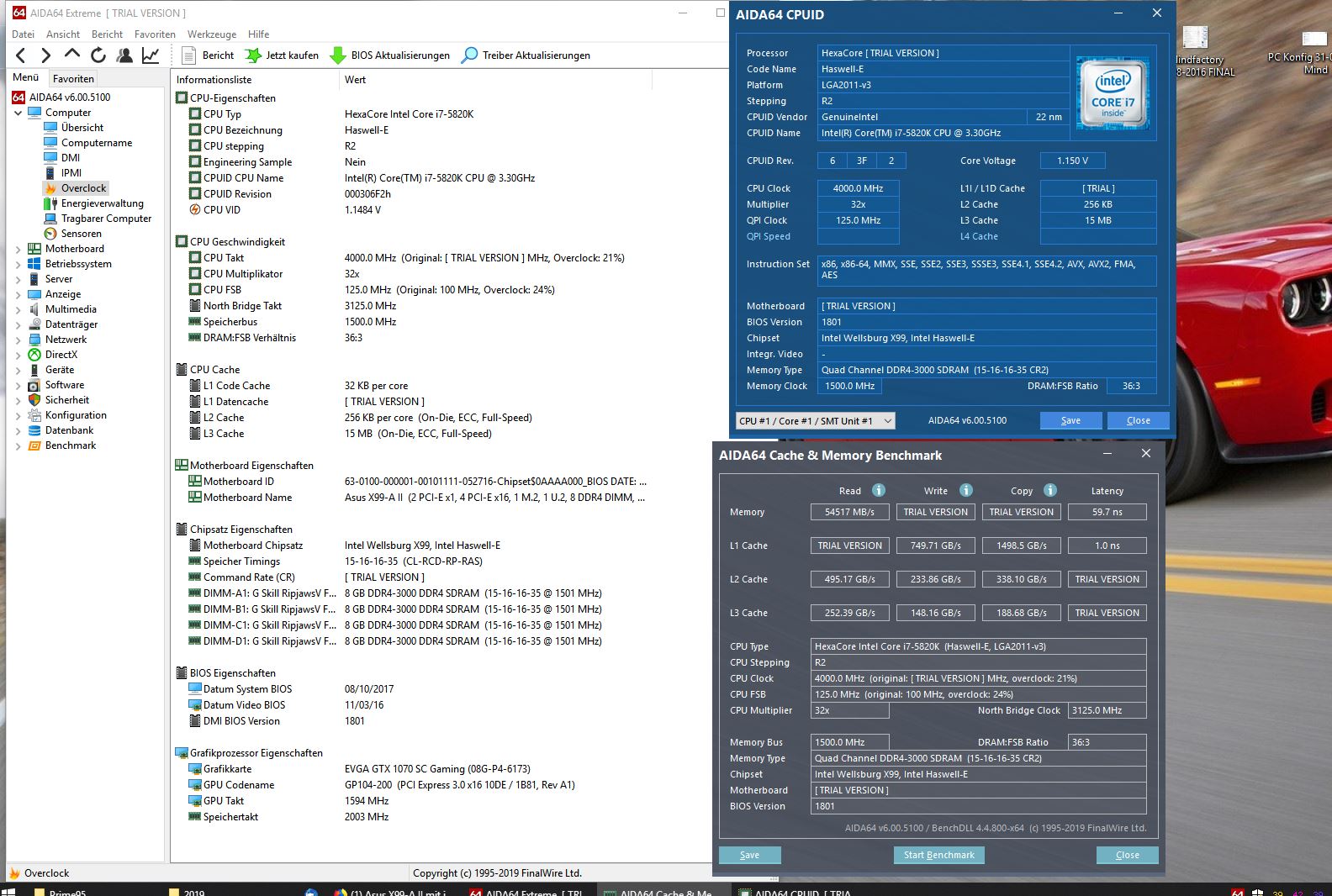This screenshot has width=1332, height=896.
Task: Expand the Motherboard tree node
Action: click(x=18, y=249)
